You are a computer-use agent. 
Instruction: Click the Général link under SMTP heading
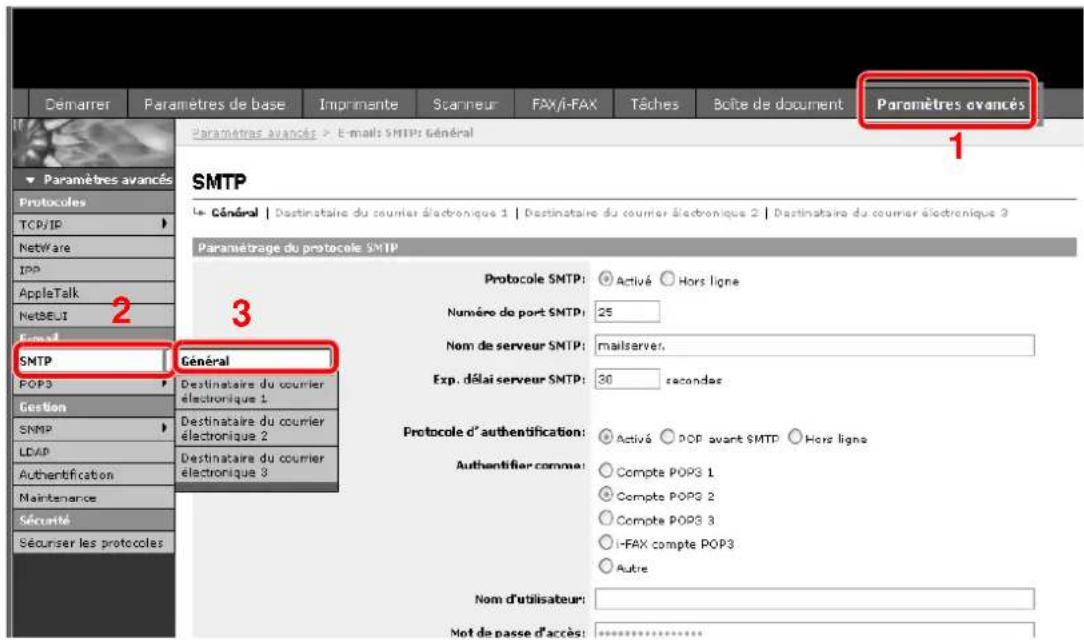tap(234, 213)
